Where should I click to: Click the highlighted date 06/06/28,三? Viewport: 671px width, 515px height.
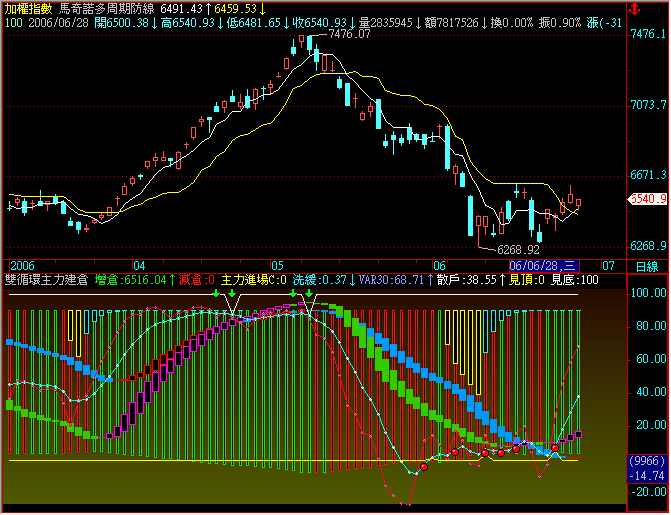[543, 266]
